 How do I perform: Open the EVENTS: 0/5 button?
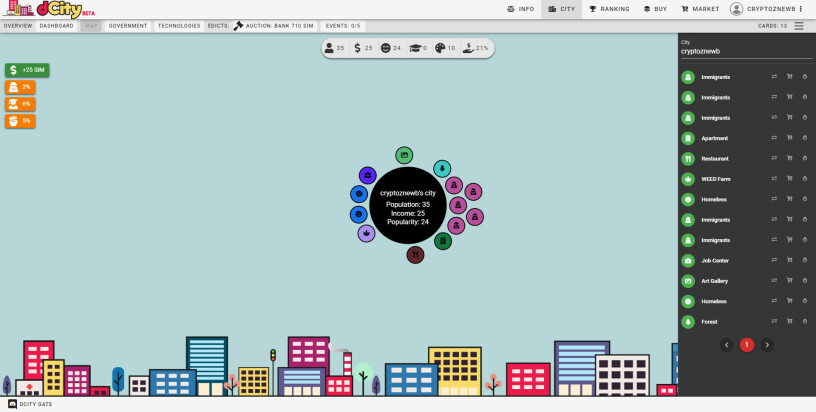point(342,26)
